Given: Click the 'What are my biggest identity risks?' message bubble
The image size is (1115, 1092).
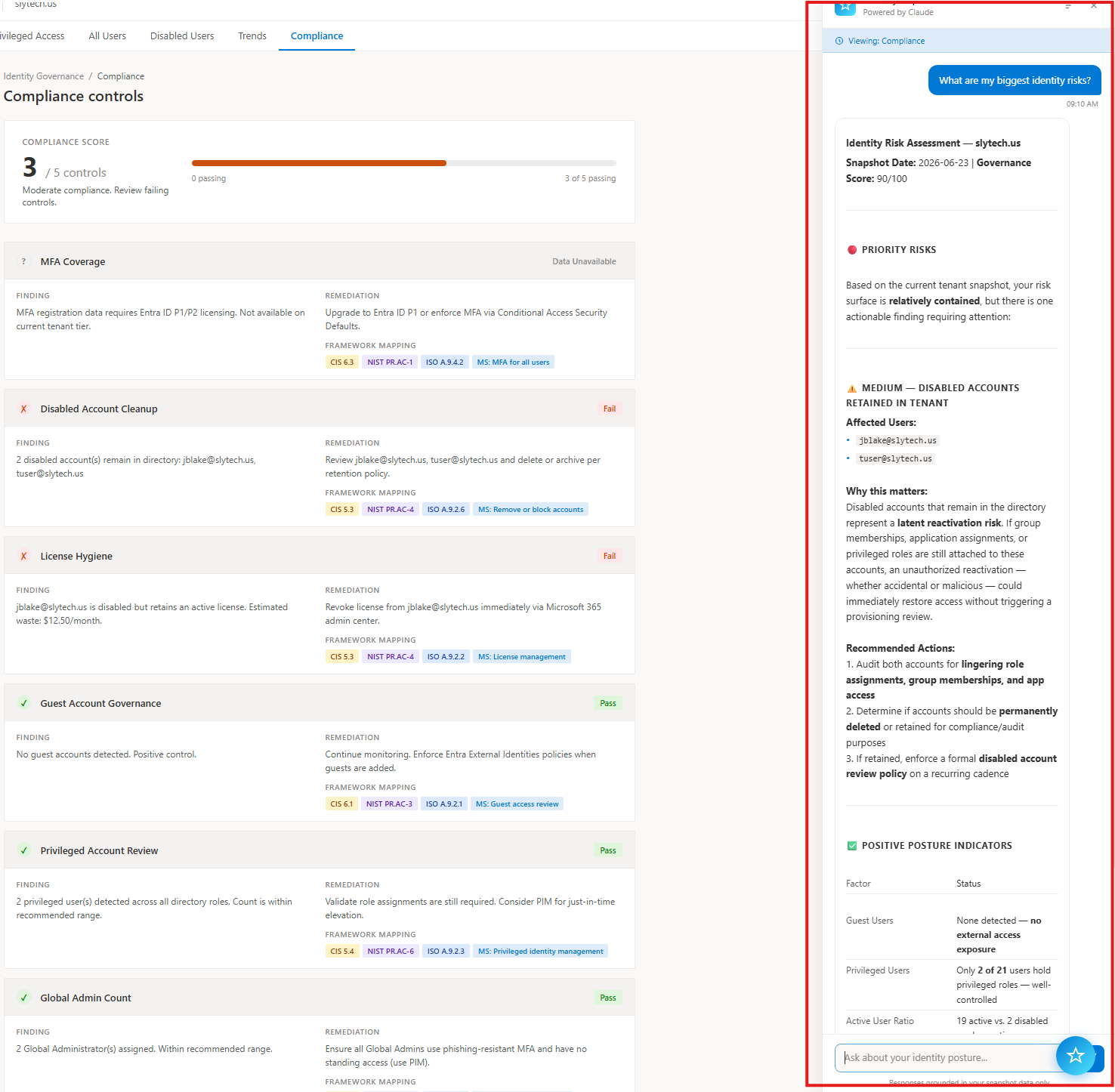Looking at the screenshot, I should [x=1015, y=80].
